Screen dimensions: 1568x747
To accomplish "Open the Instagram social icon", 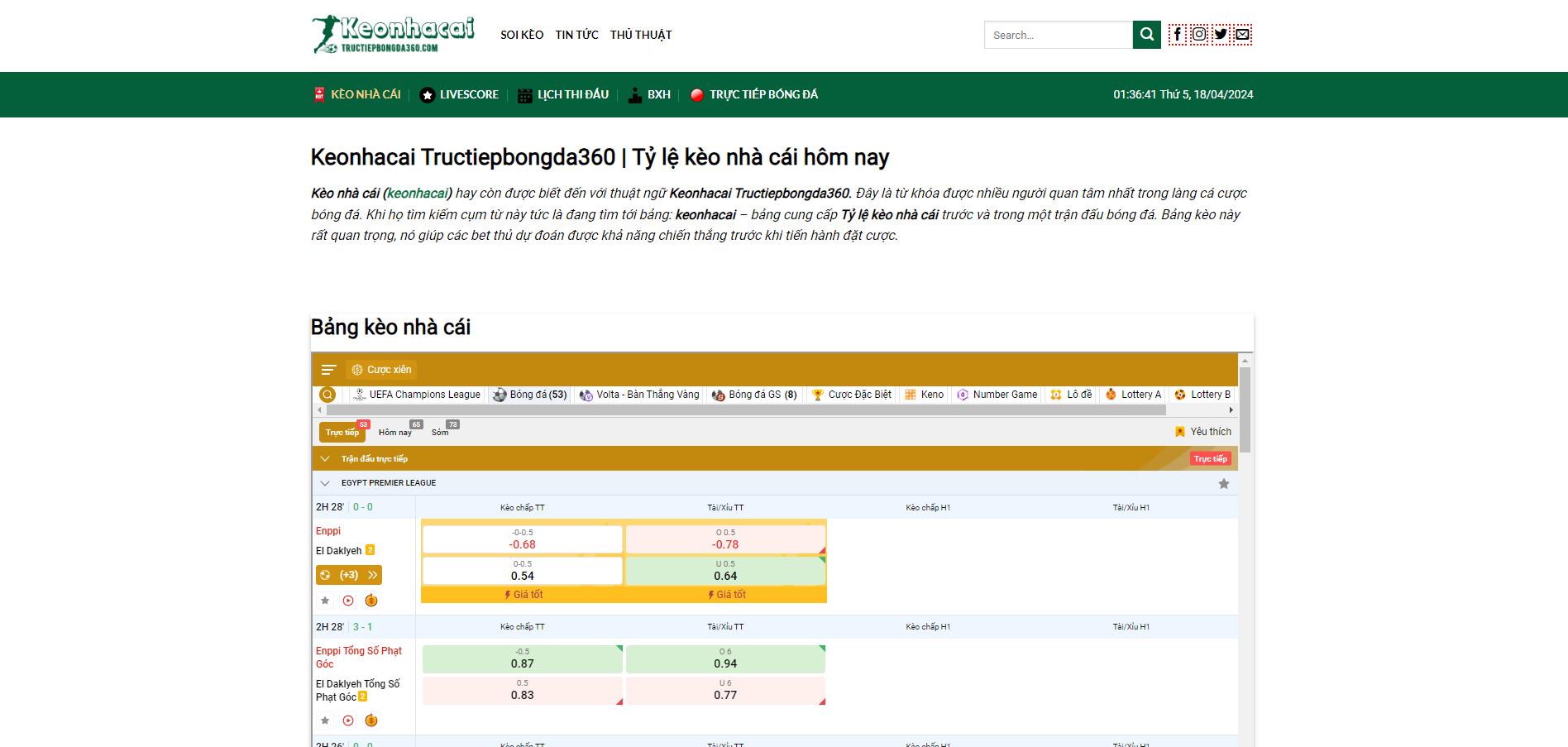I will tap(1198, 35).
